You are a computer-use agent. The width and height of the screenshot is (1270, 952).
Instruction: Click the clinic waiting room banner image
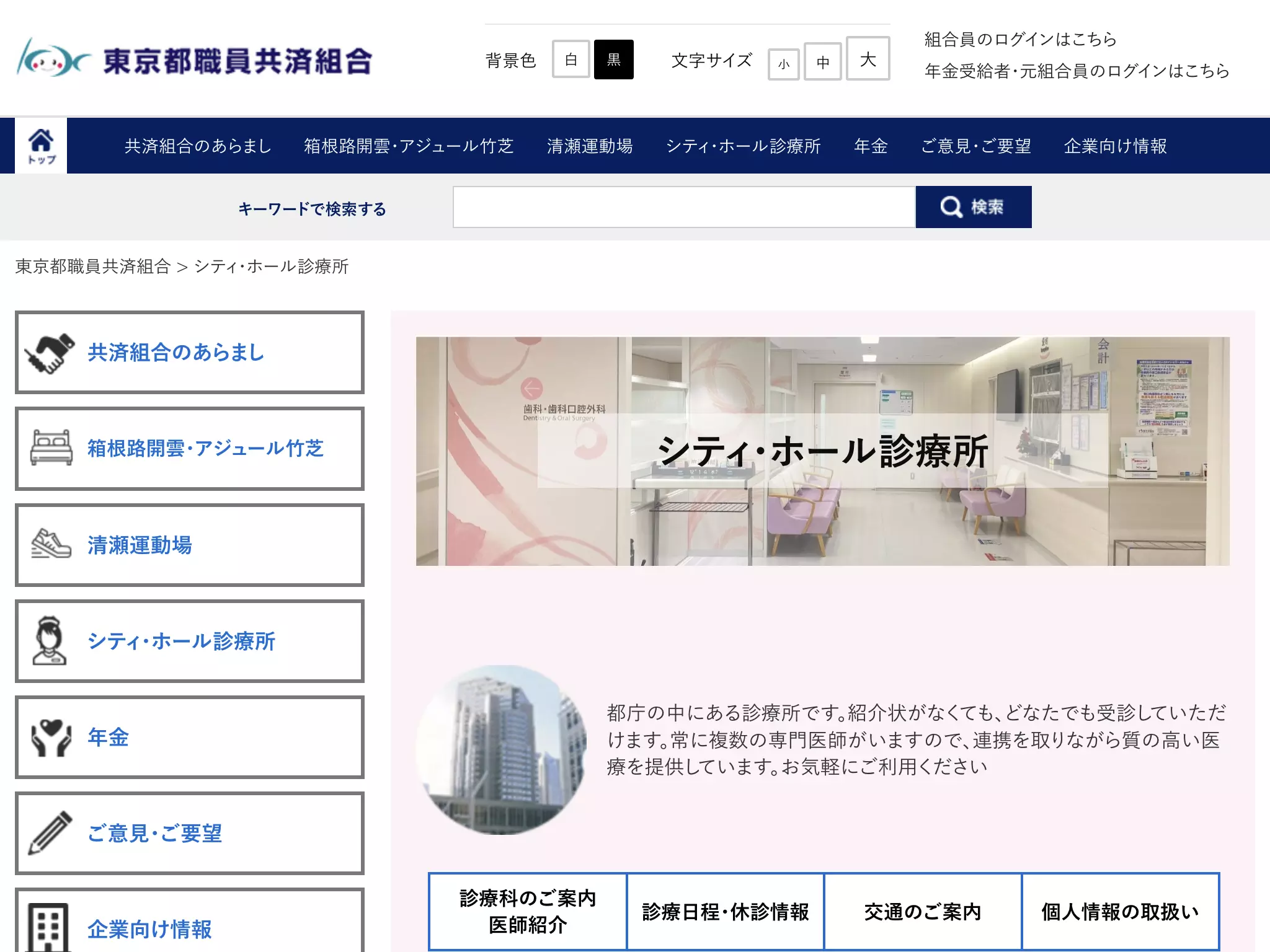click(x=822, y=451)
